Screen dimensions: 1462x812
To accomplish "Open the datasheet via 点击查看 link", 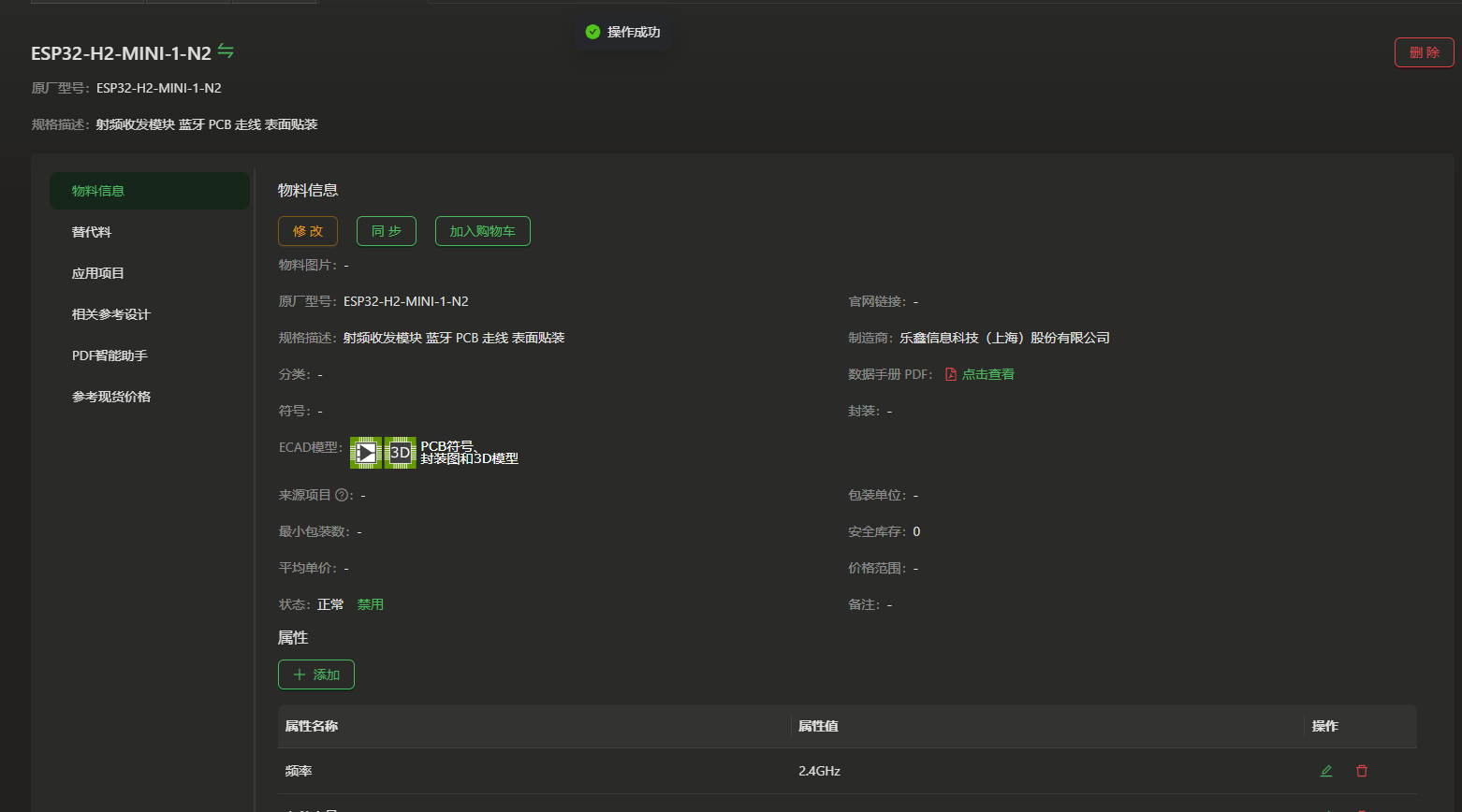I will [x=988, y=374].
